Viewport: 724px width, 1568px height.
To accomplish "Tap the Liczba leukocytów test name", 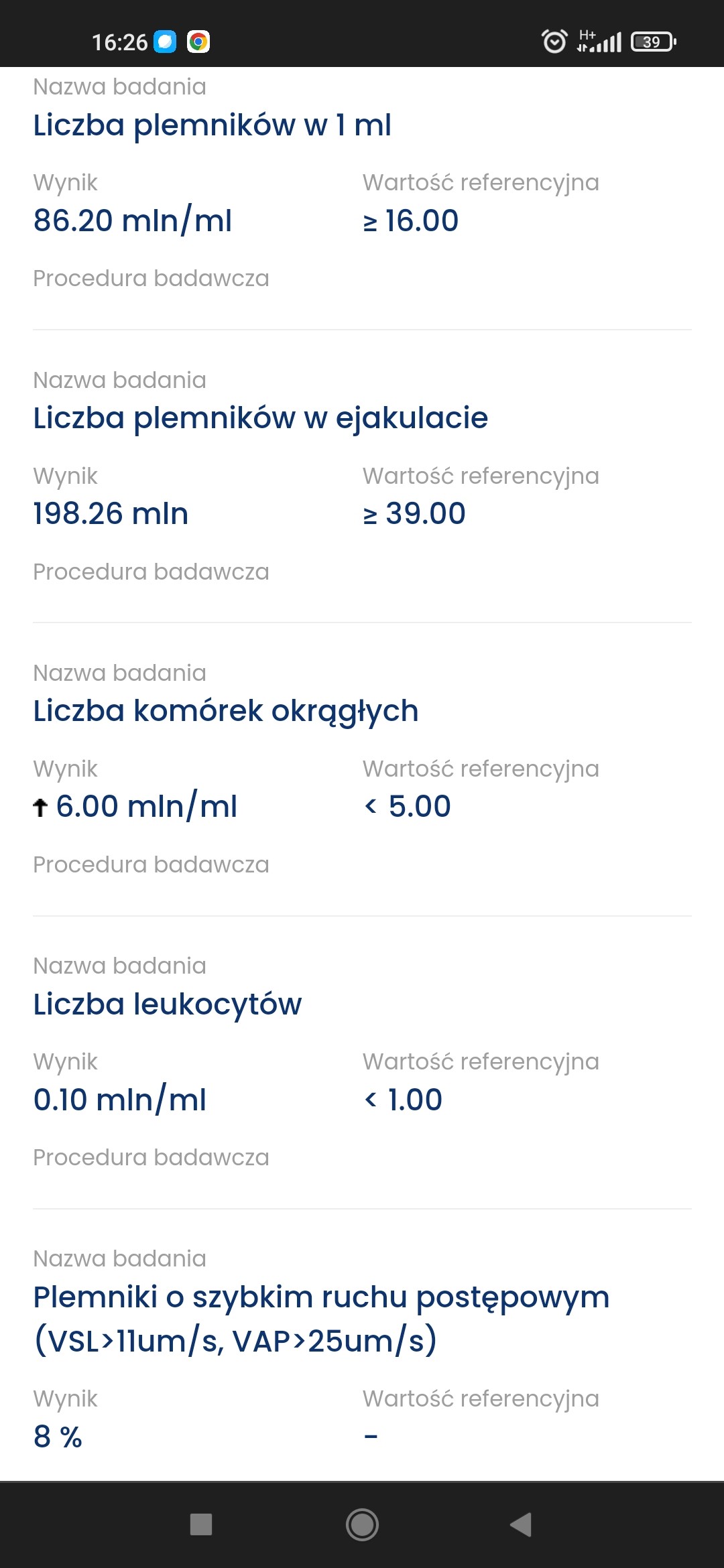I will [168, 1004].
